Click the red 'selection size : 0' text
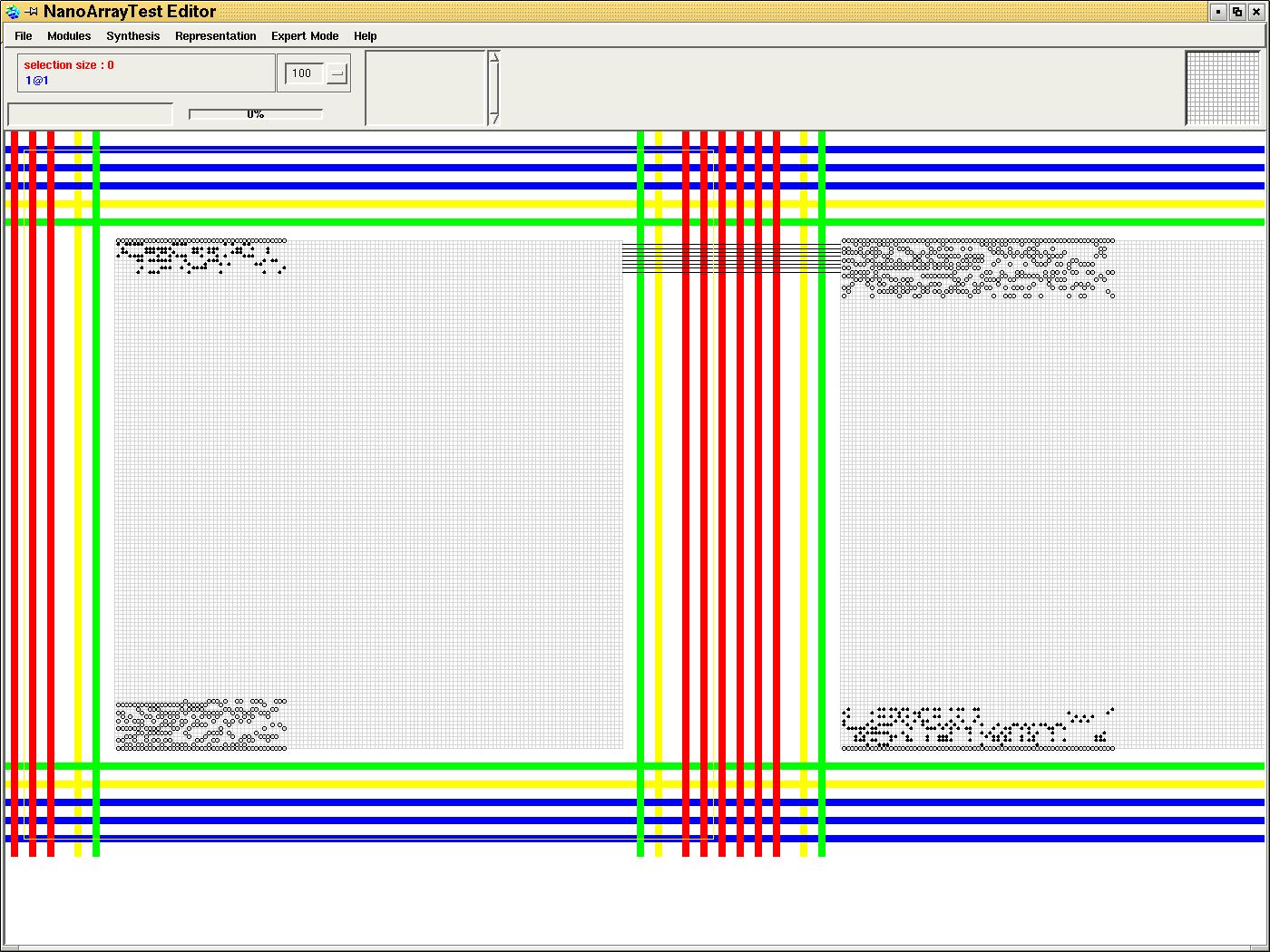The height and width of the screenshot is (952, 1270). click(x=69, y=65)
